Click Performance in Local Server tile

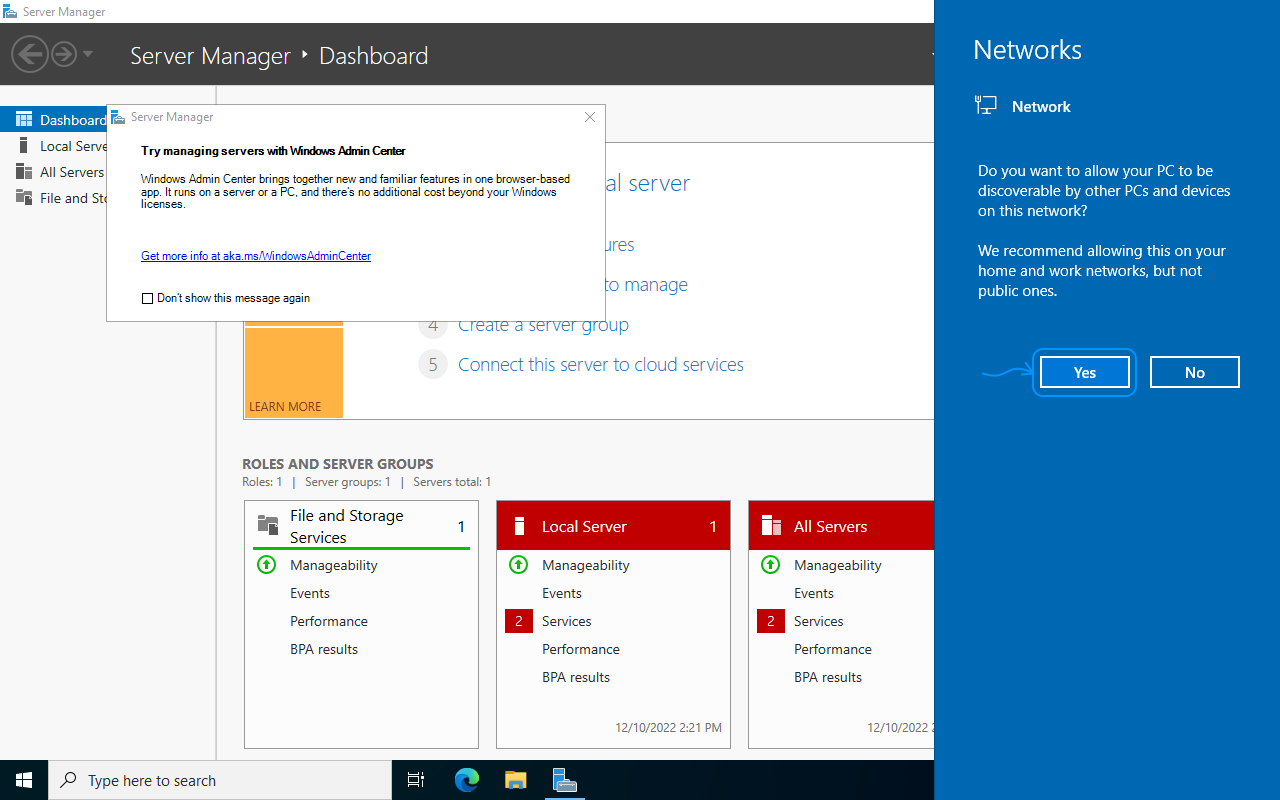point(581,649)
